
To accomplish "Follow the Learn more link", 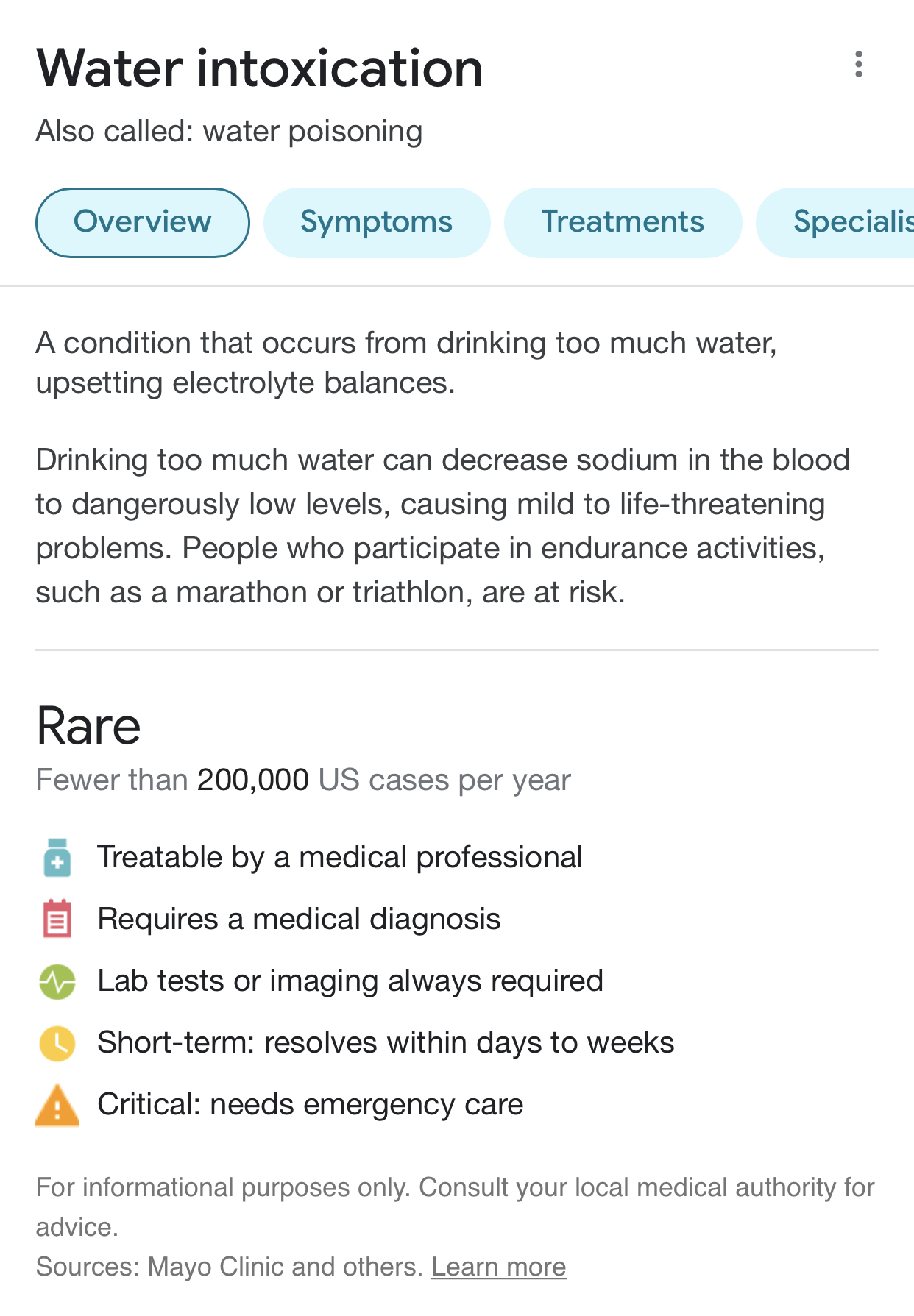I will (x=498, y=1267).
